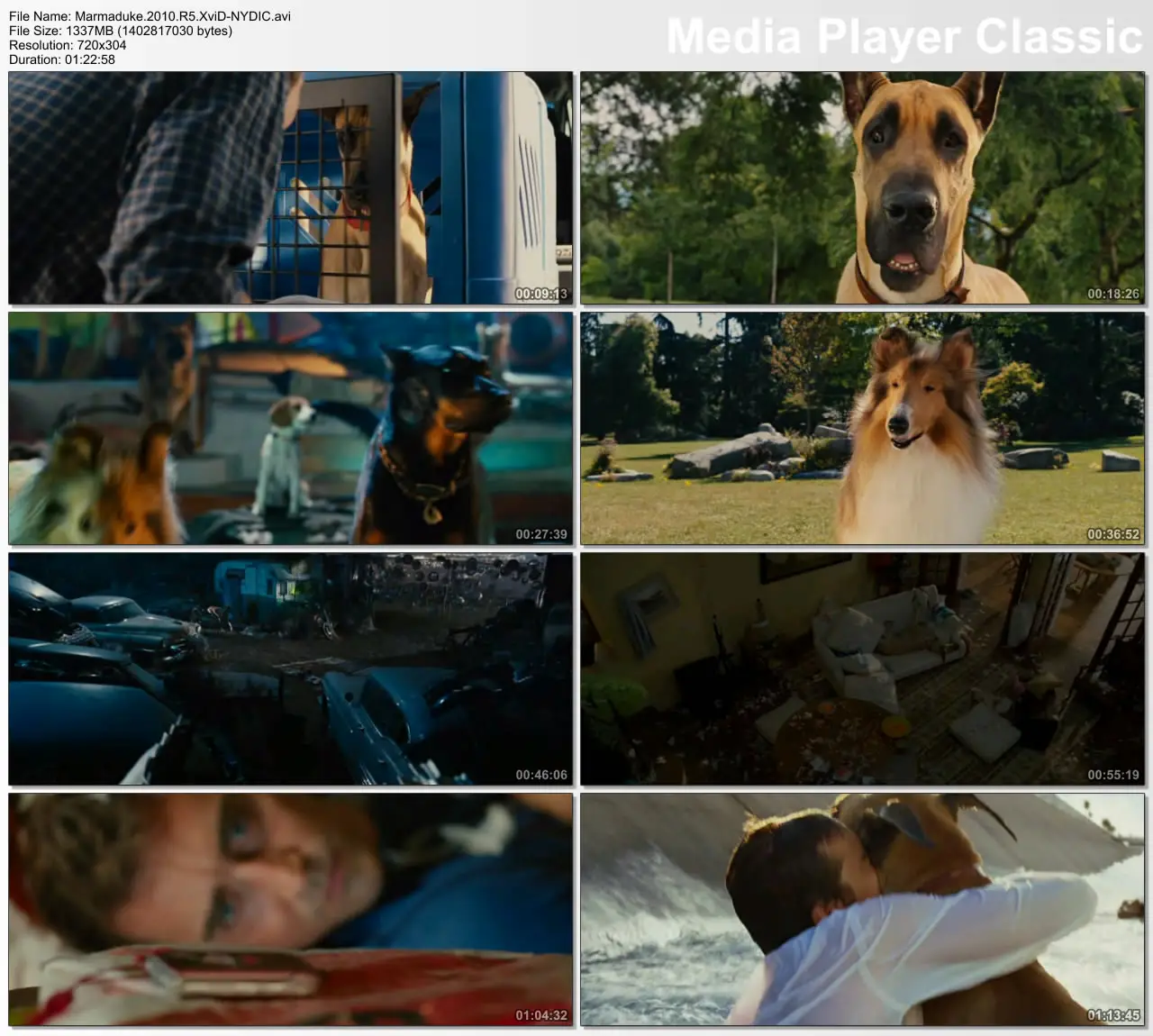Click the File Size 1337MB line

coord(121,31)
